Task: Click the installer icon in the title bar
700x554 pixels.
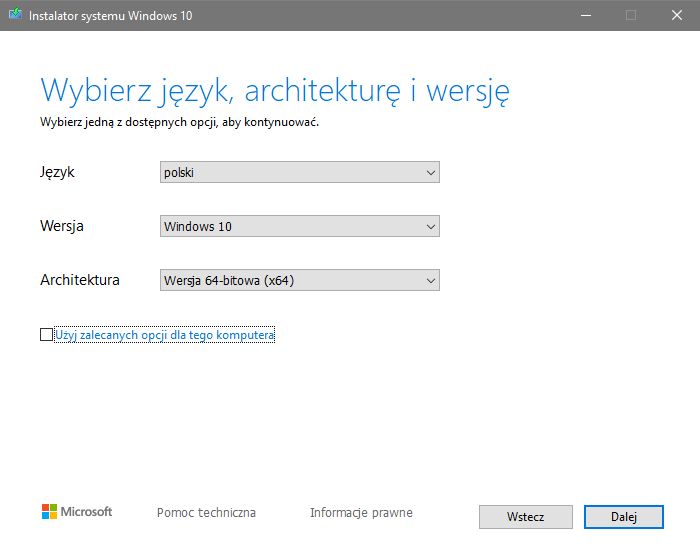Action: pos(16,15)
